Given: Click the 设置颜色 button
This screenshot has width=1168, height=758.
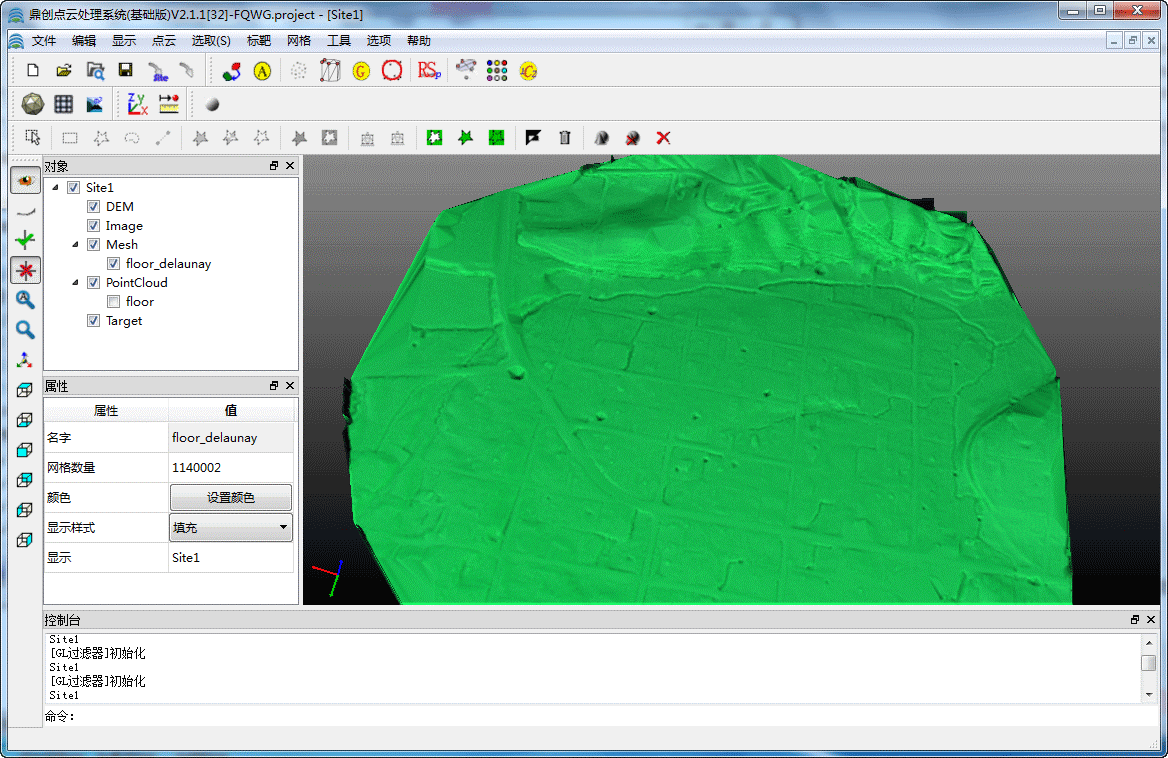Looking at the screenshot, I should pyautogui.click(x=231, y=497).
